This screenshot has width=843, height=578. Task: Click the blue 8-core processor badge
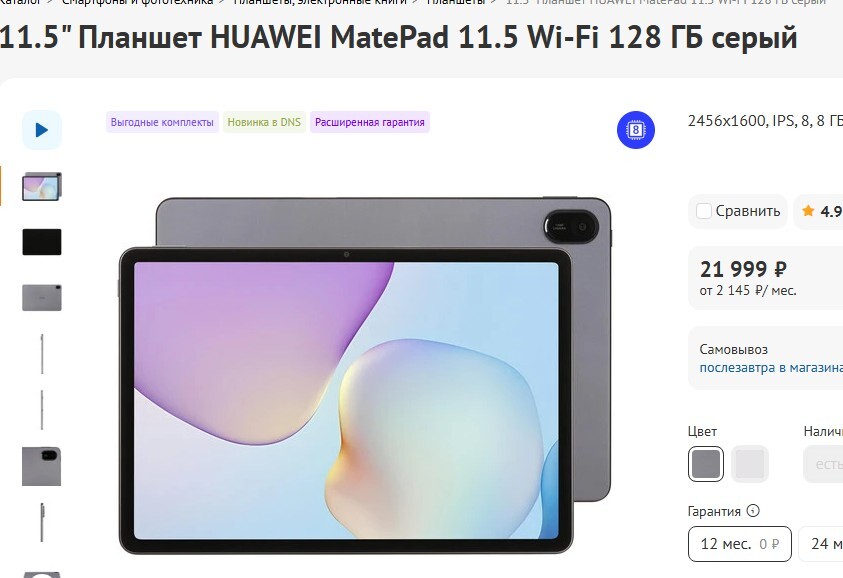click(x=635, y=130)
